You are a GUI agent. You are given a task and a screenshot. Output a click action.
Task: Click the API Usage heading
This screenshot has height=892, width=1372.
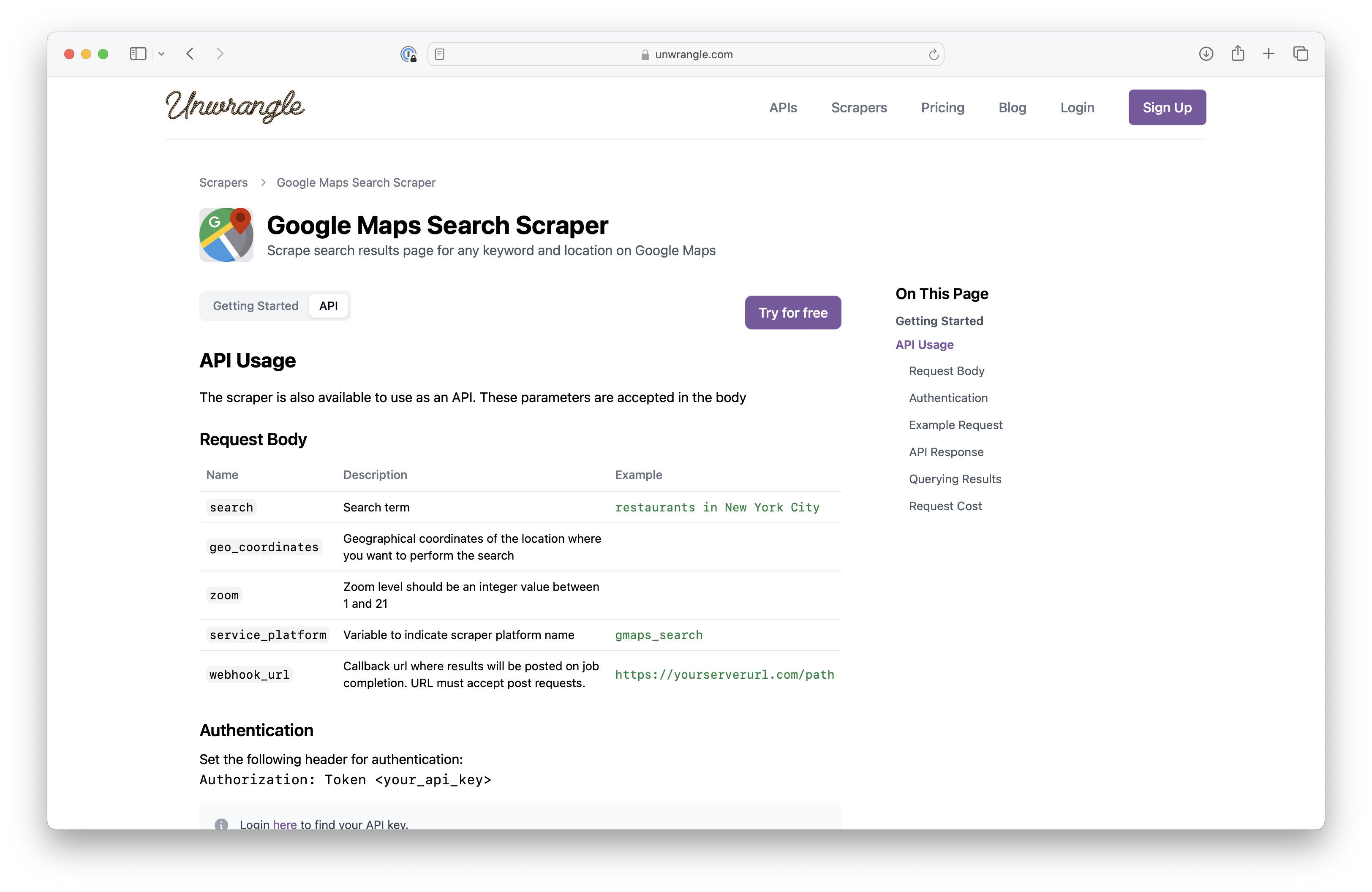tap(248, 361)
